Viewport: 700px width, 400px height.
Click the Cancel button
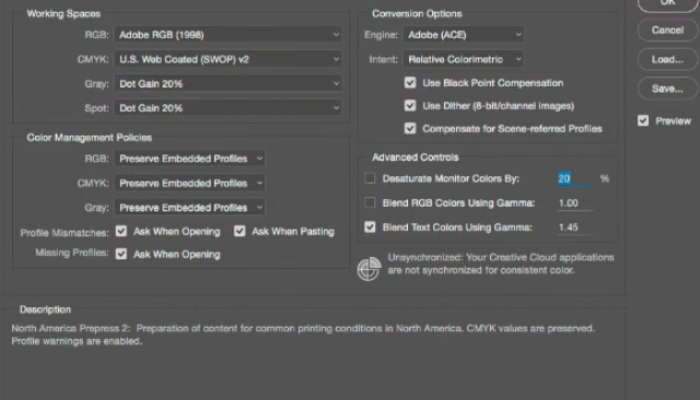pos(667,30)
